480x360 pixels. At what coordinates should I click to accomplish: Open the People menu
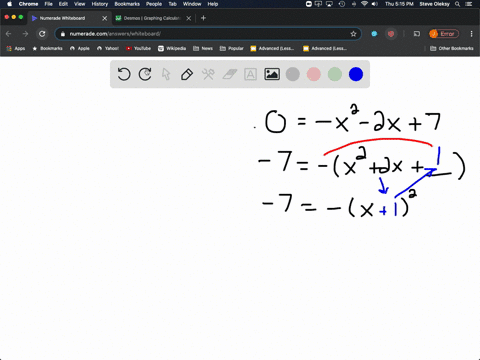pyautogui.click(x=154, y=4)
